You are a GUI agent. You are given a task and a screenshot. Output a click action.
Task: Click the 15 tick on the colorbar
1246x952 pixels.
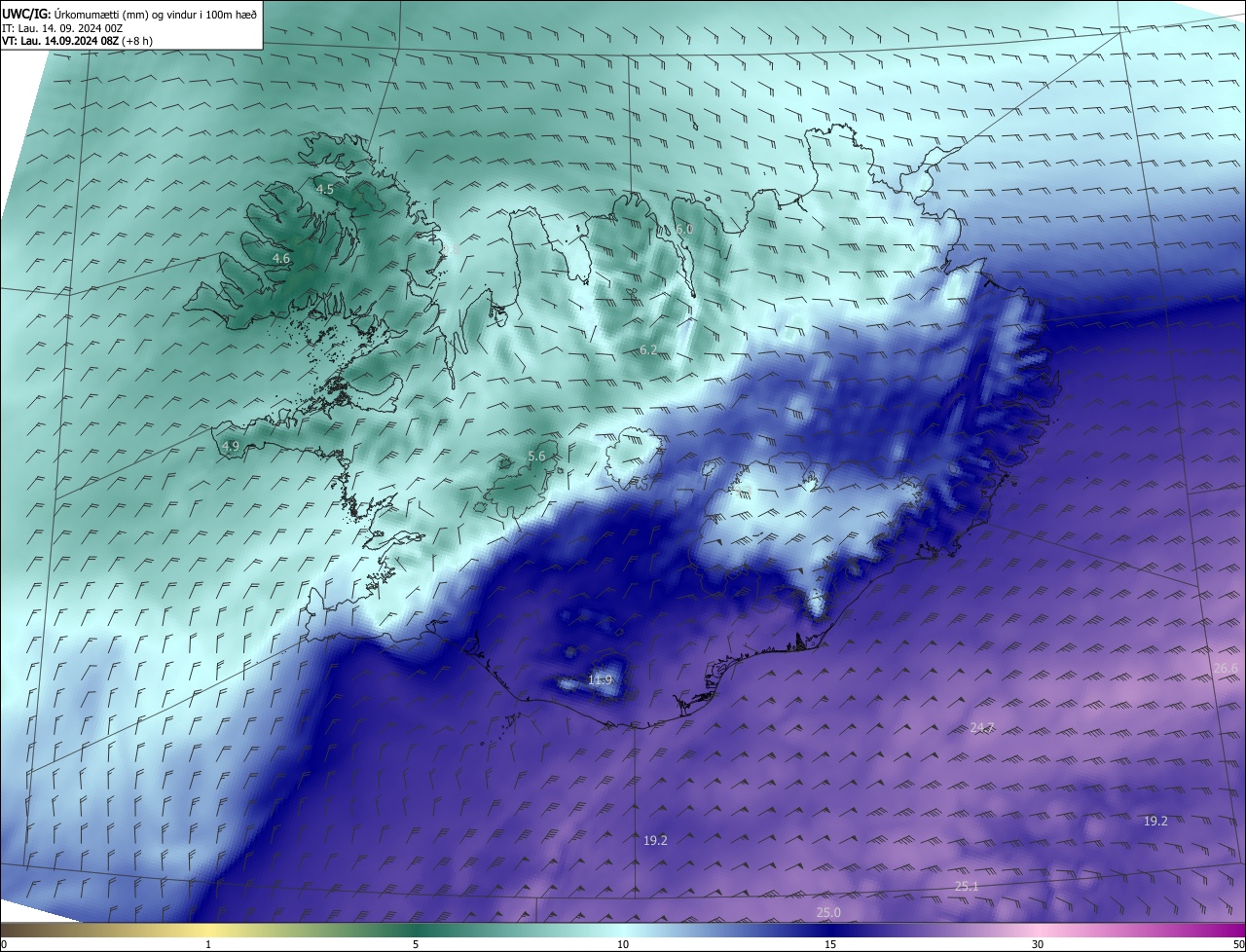click(x=830, y=944)
